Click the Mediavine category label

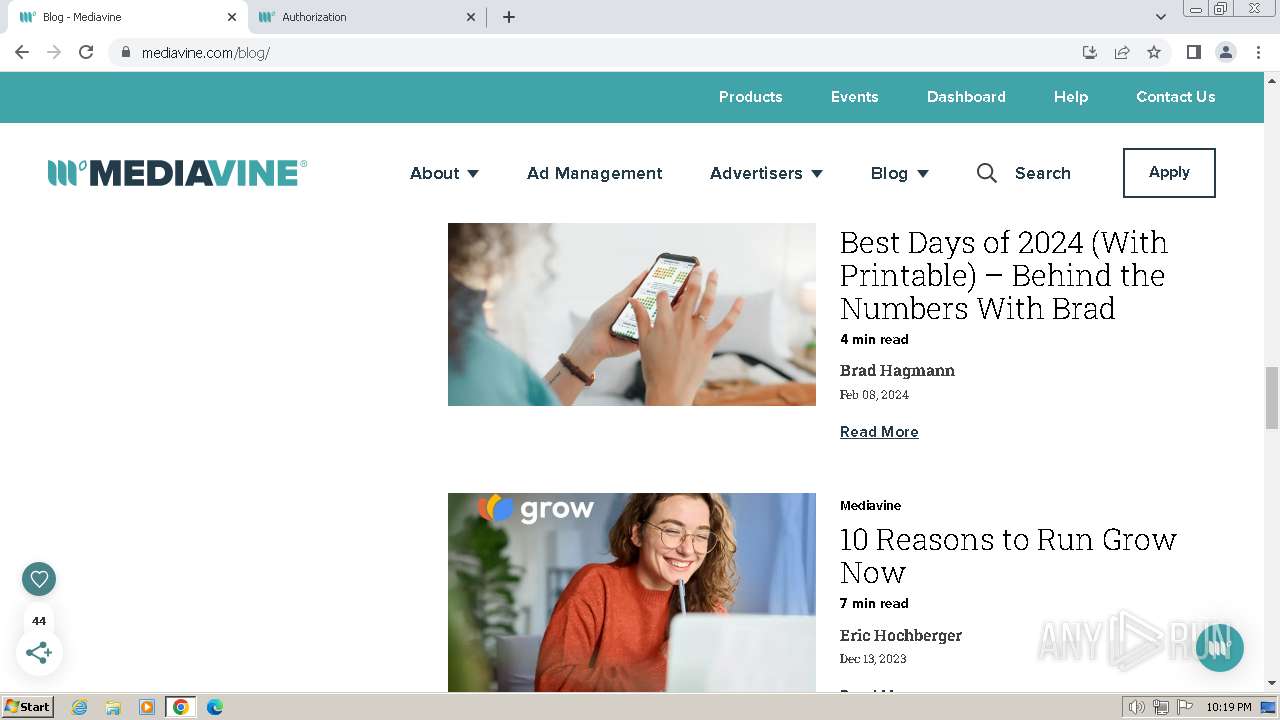[x=870, y=505]
